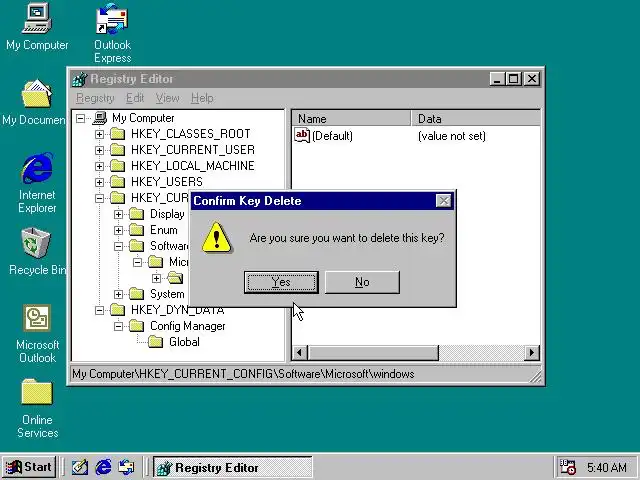Click the Name column header
The width and height of the screenshot is (640, 480).
click(351, 119)
